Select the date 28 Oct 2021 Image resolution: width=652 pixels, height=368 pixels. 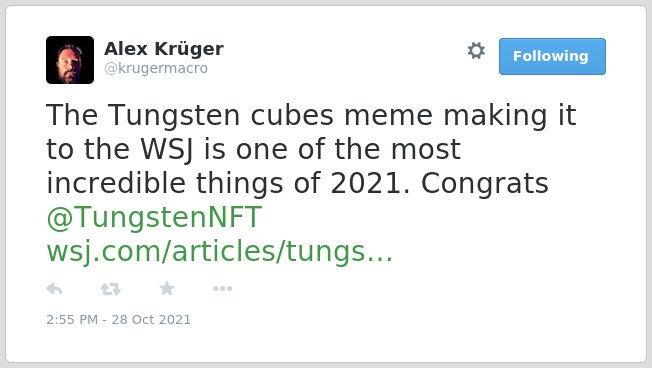coord(151,320)
